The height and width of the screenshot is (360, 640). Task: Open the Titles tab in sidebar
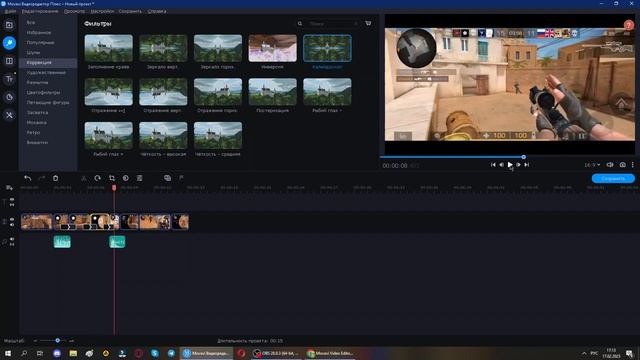[9, 79]
